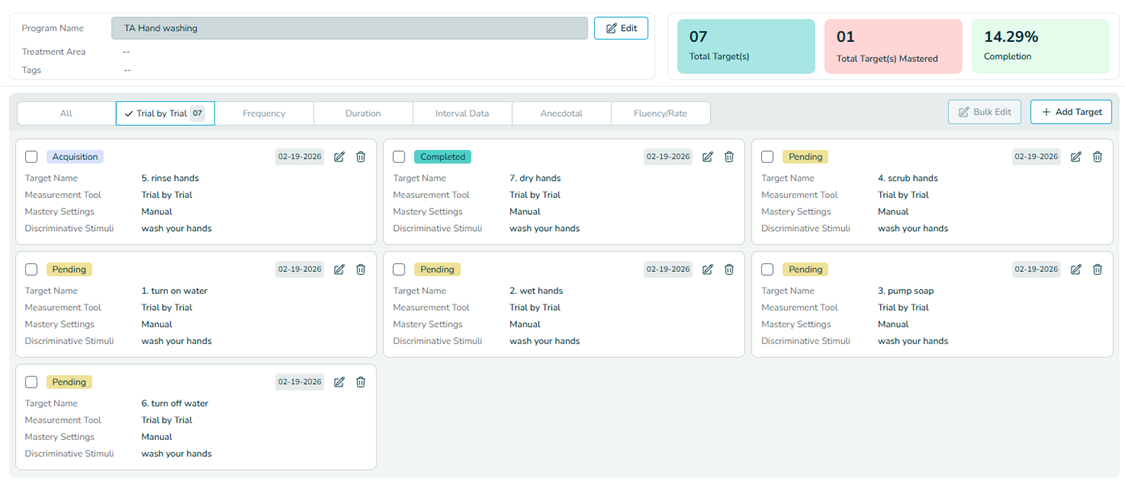Toggle checkbox on turn off water card
The image size is (1125, 484).
tap(31, 382)
